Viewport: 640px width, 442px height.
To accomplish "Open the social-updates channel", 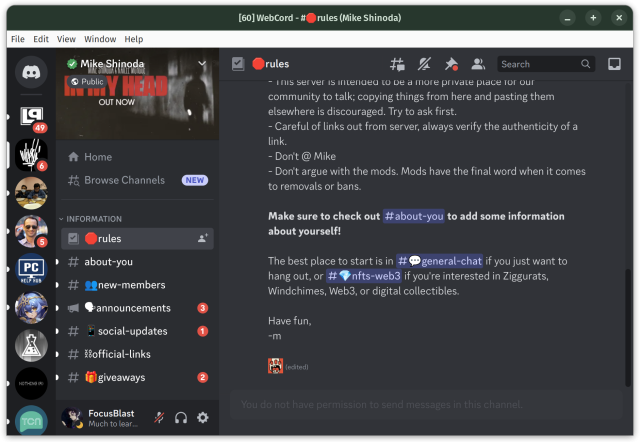I will coord(137,331).
